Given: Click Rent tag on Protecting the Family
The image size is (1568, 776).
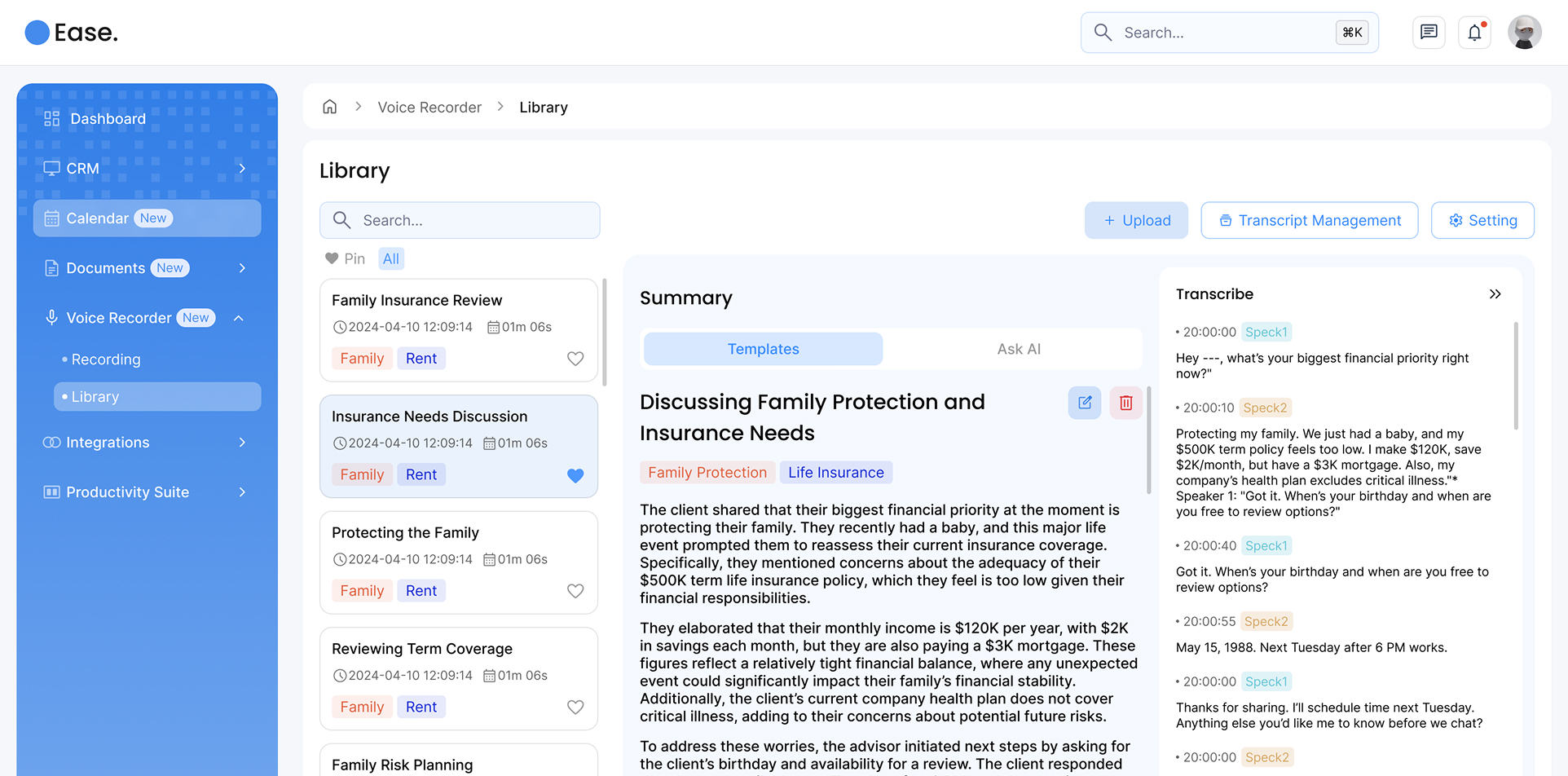Looking at the screenshot, I should [x=421, y=591].
